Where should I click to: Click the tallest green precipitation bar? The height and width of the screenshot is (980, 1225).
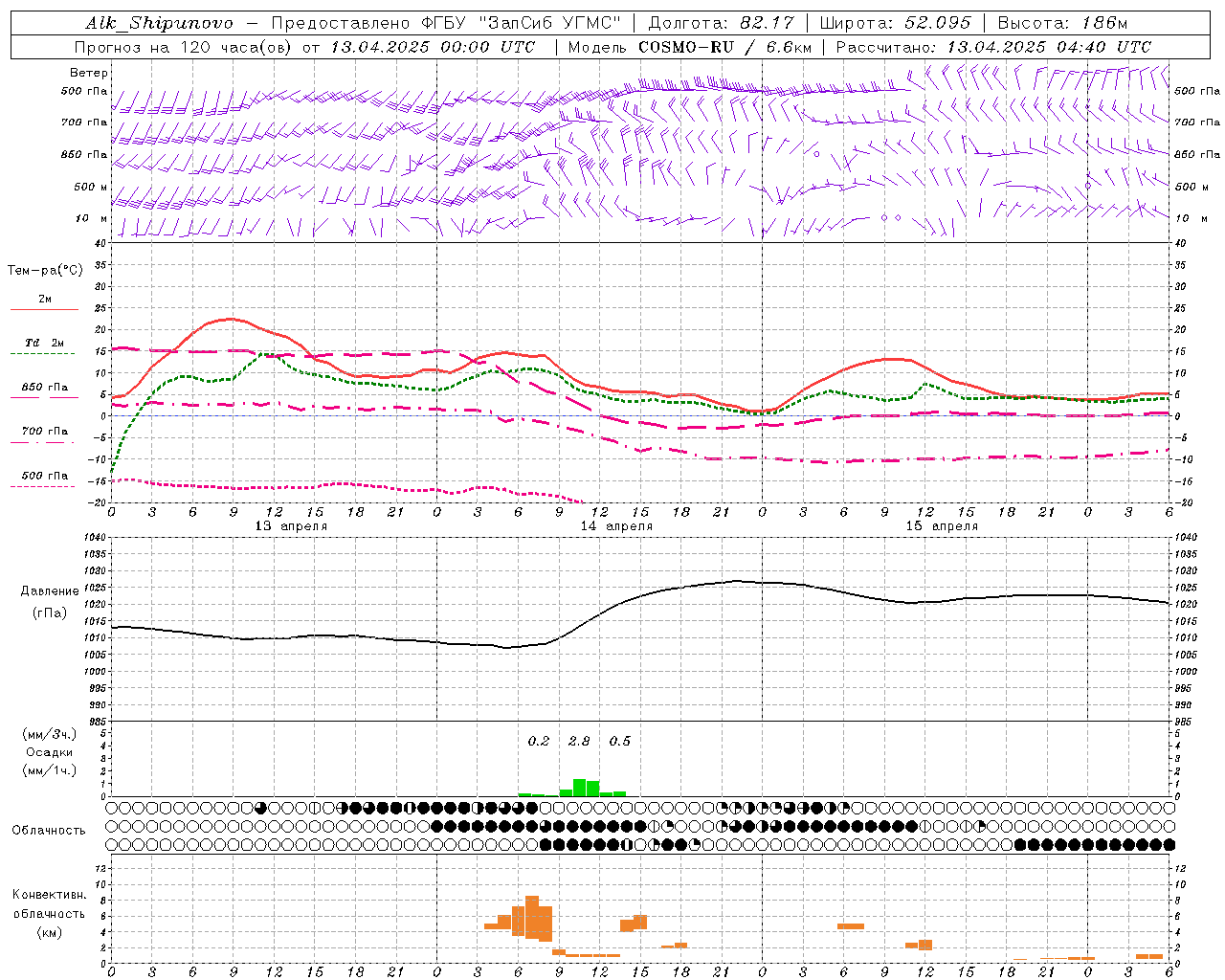click(x=579, y=788)
